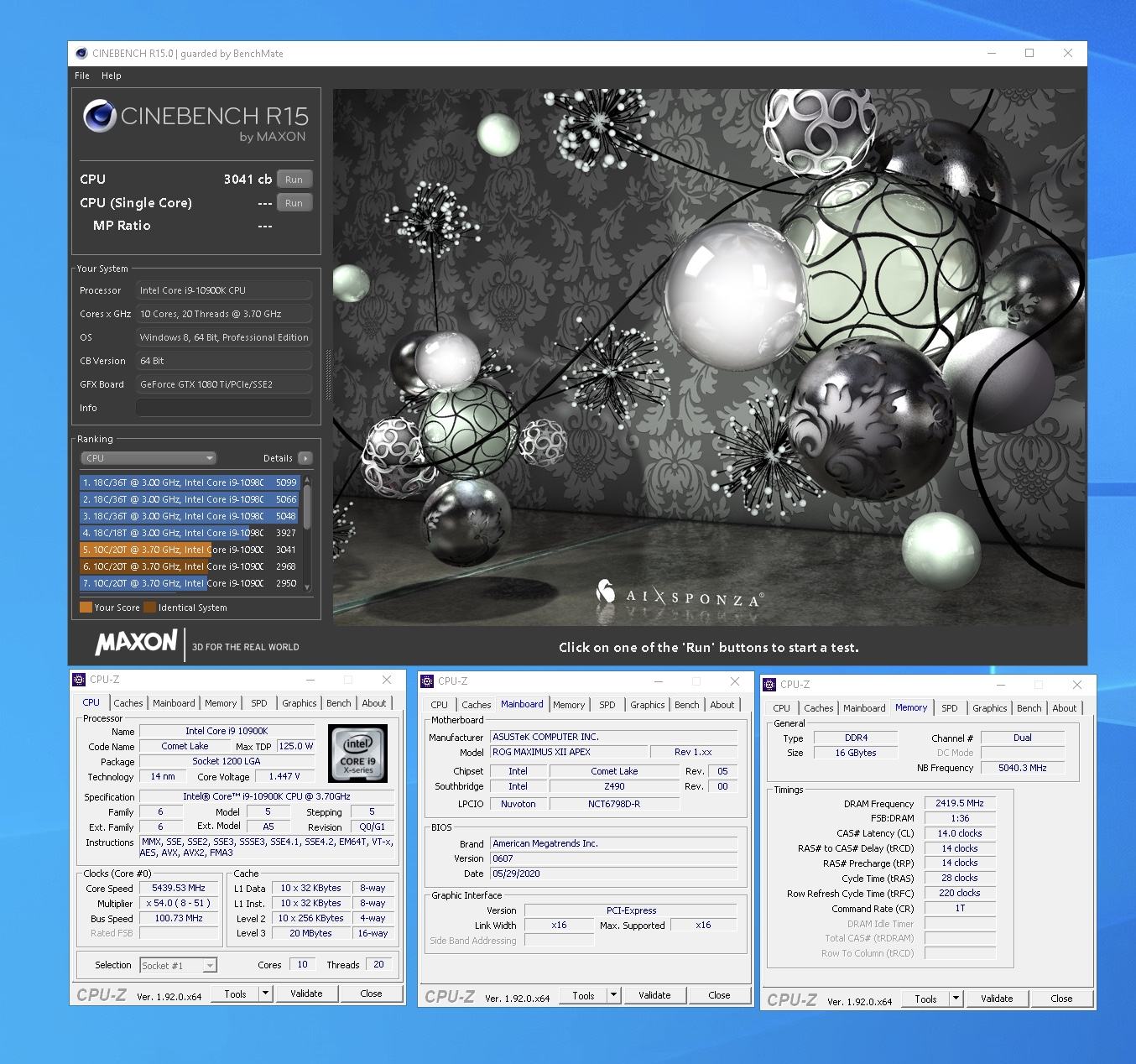Image resolution: width=1136 pixels, height=1064 pixels.
Task: Select ranking entry 1 scoring 5099
Action: pyautogui.click(x=190, y=482)
